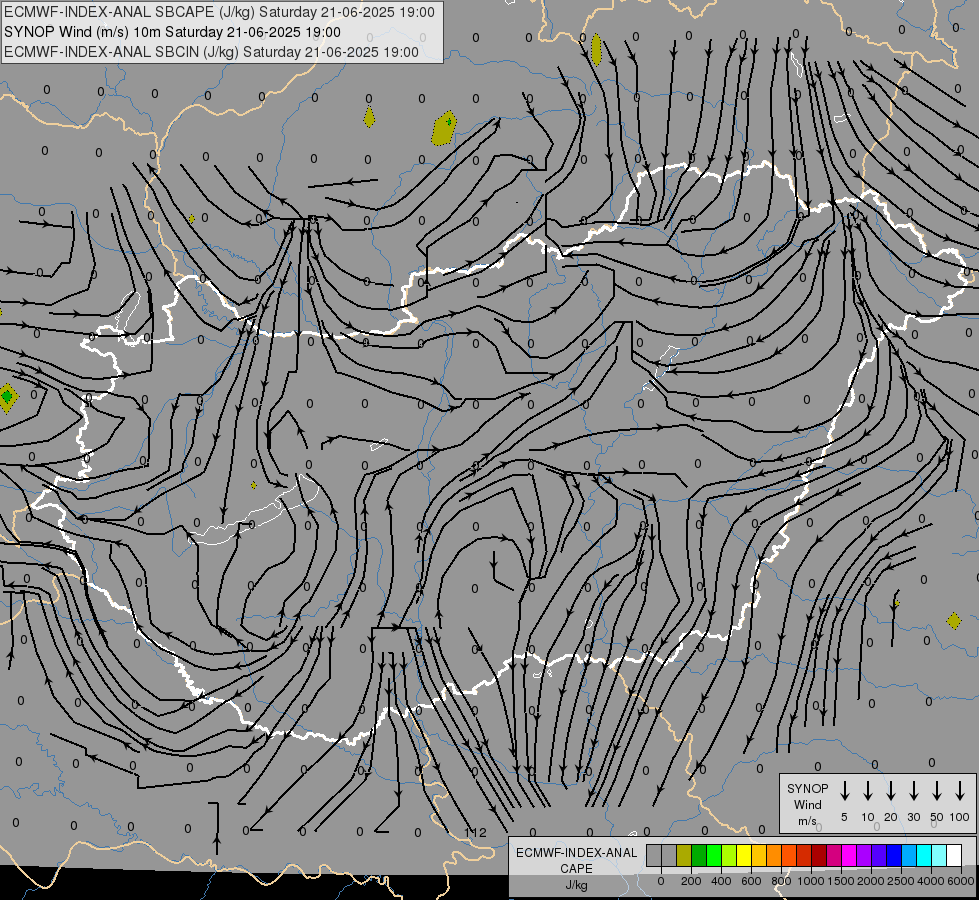Click the pure blue CAPE legend swatch
979x900 pixels.
tap(895, 855)
